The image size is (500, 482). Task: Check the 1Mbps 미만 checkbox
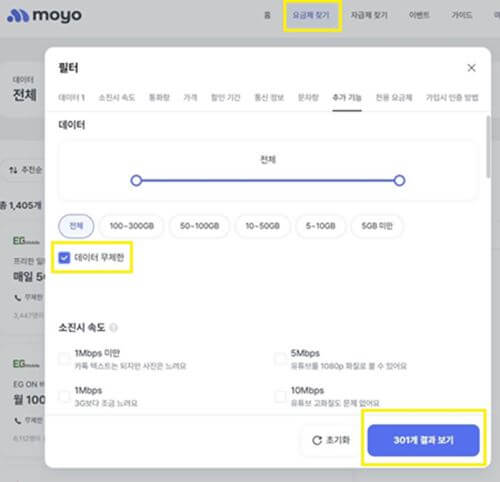pyautogui.click(x=64, y=359)
